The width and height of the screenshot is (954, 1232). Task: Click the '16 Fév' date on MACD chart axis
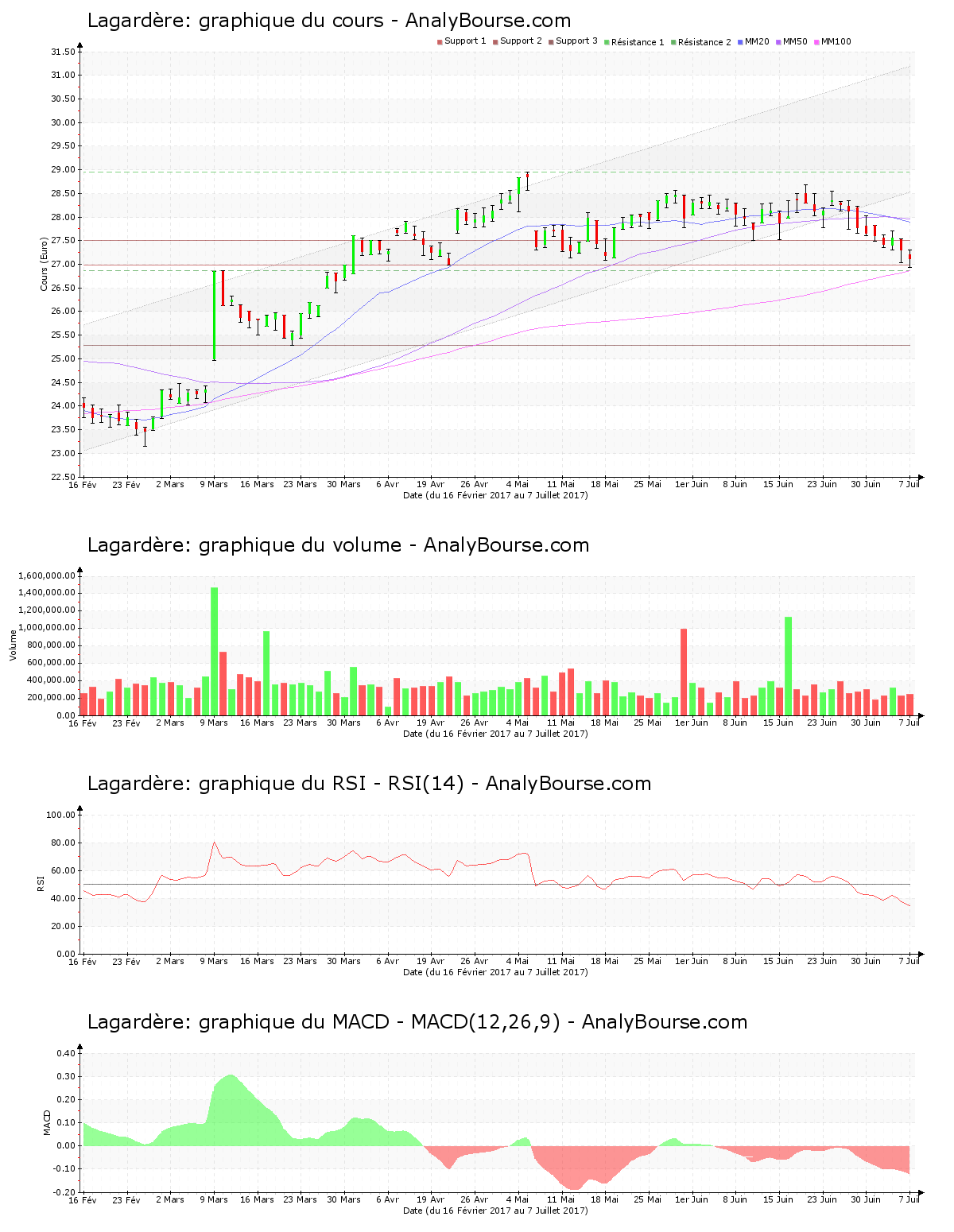click(x=83, y=1199)
